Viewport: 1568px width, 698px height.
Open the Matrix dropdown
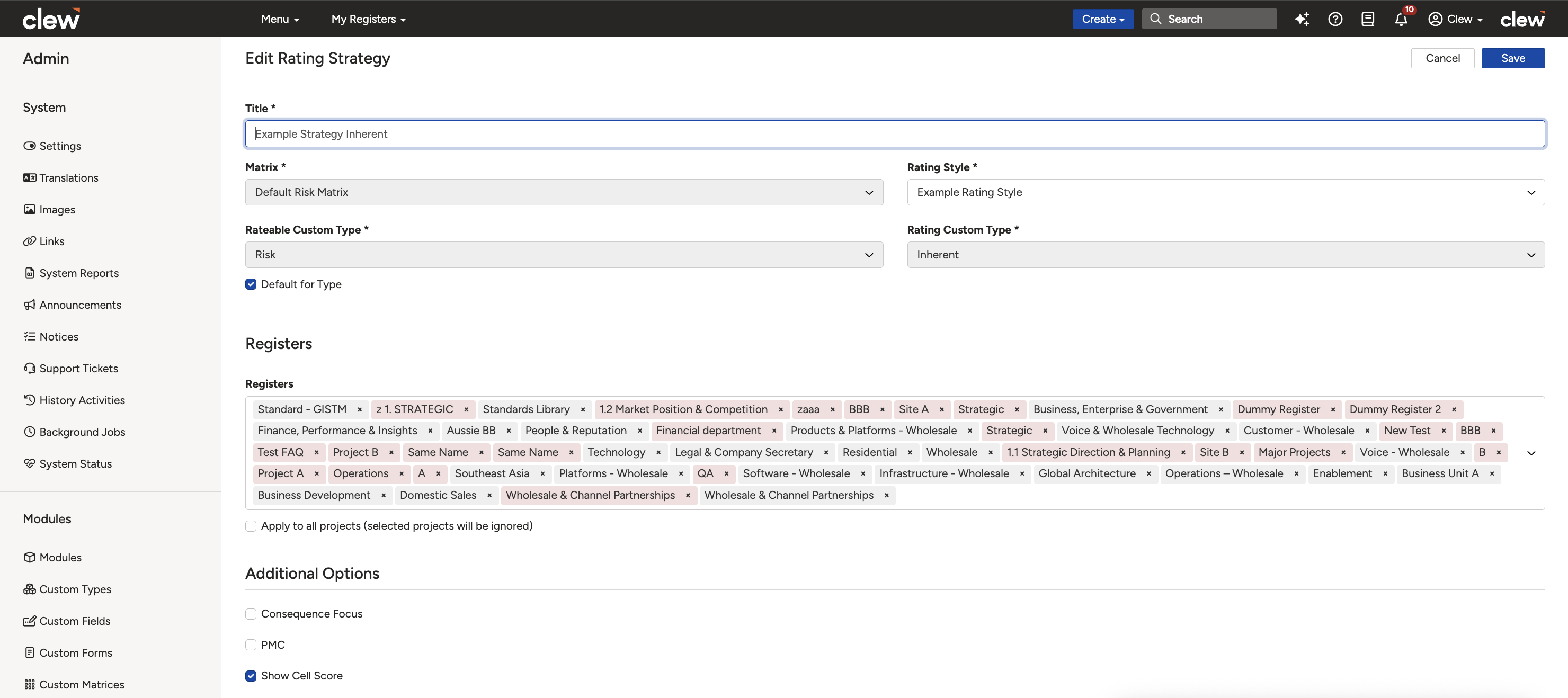click(564, 192)
